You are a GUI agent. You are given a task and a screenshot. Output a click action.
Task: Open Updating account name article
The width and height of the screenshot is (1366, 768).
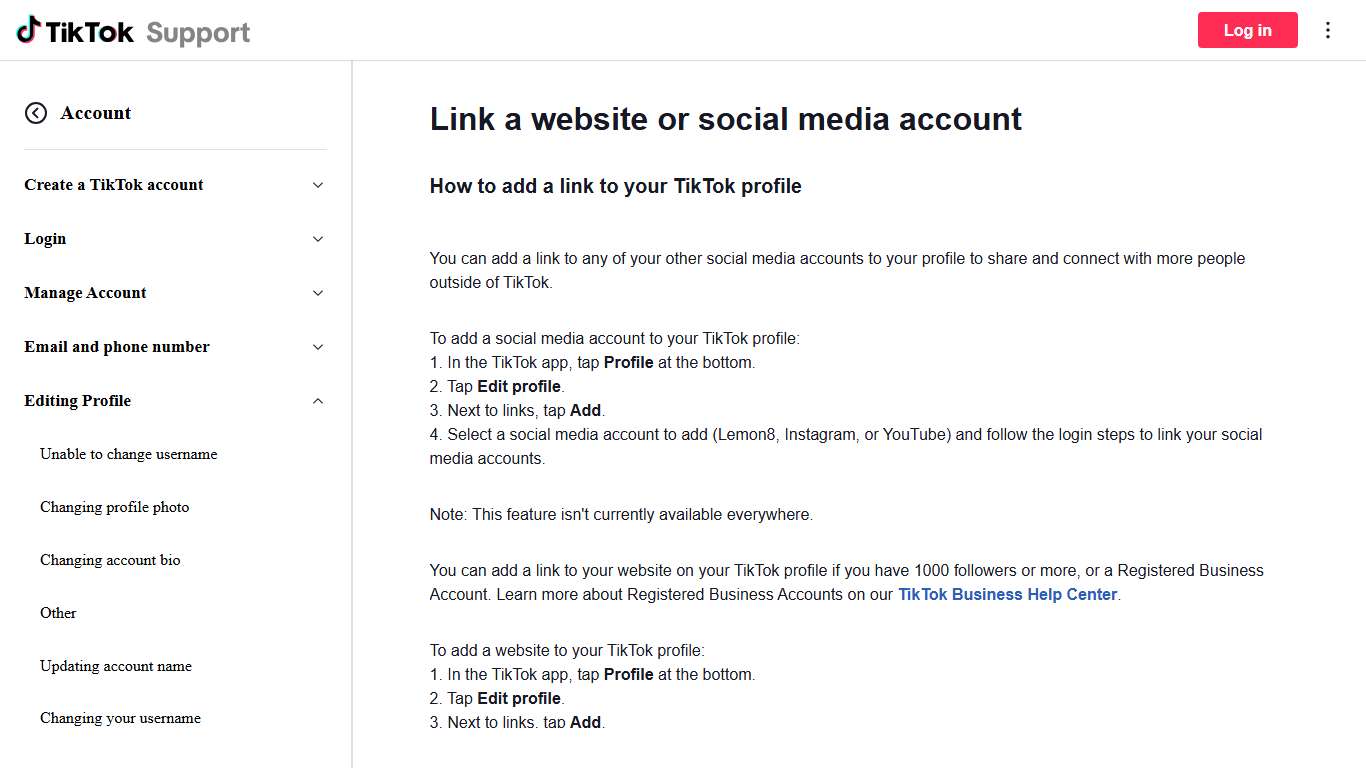(x=116, y=666)
